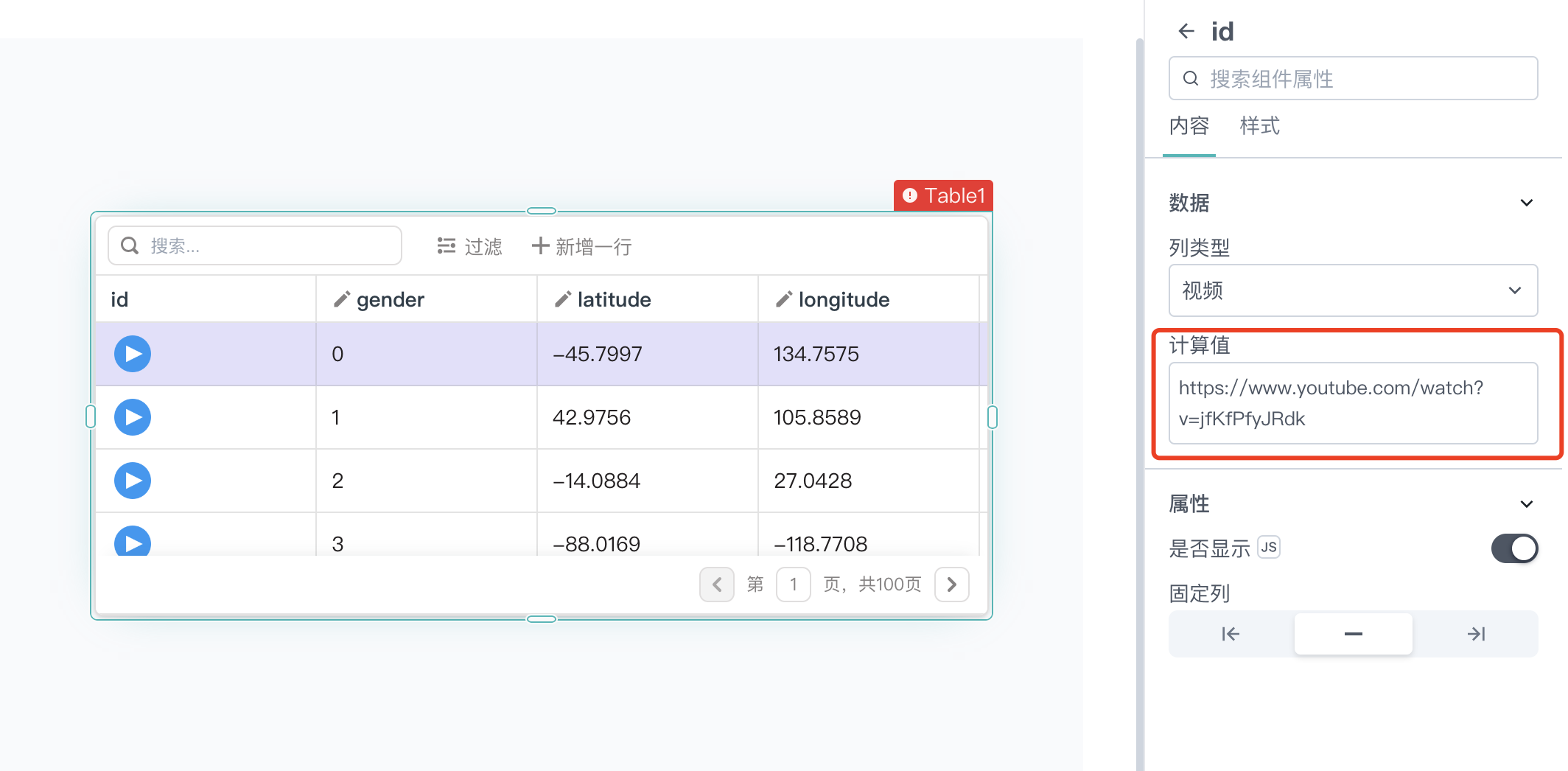This screenshot has height=771, width=1568.
Task: Switch to the 样式 tab
Action: click(1260, 126)
